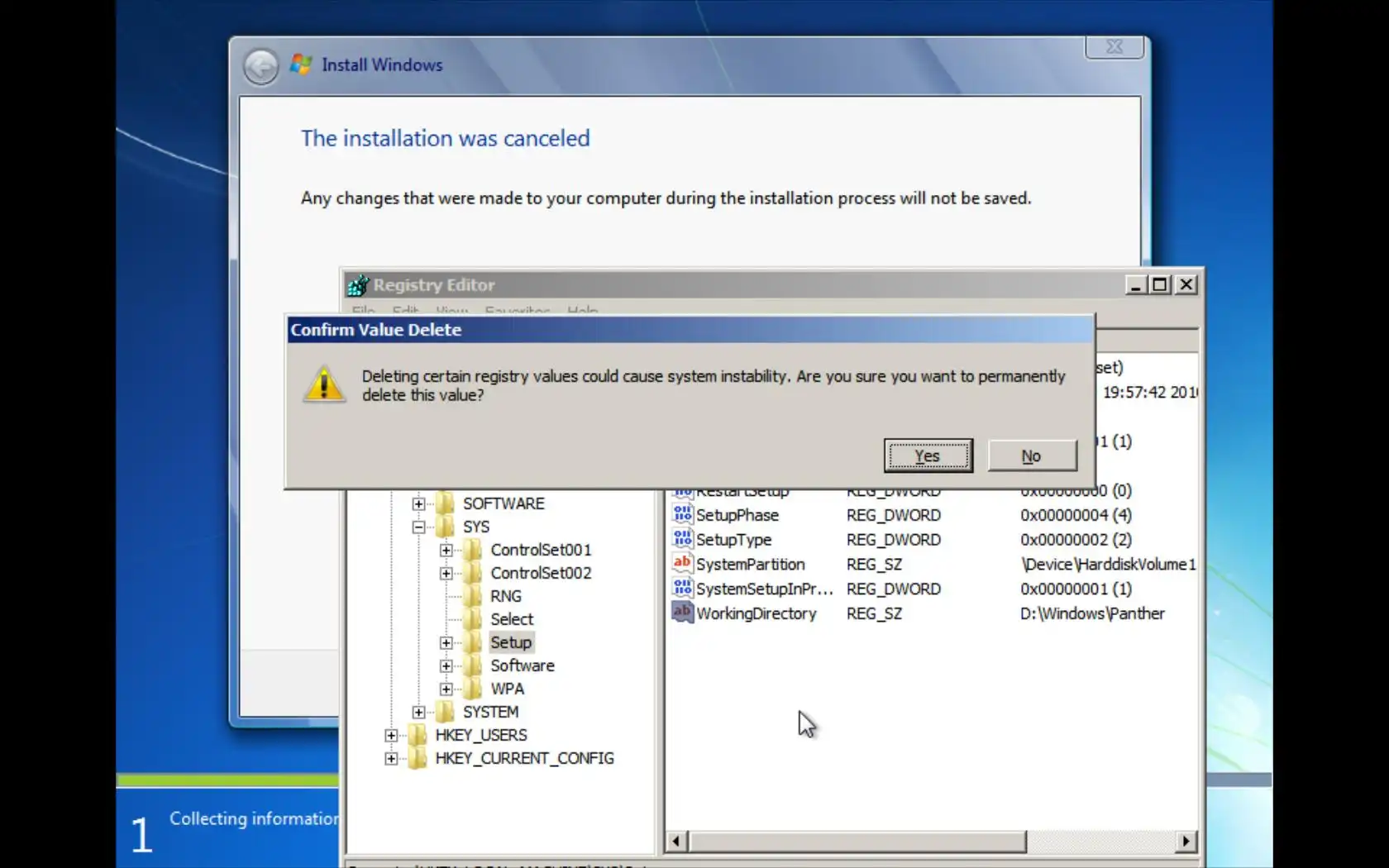Confirm deletion with the Yes button
This screenshot has height=868, width=1389.
(928, 455)
